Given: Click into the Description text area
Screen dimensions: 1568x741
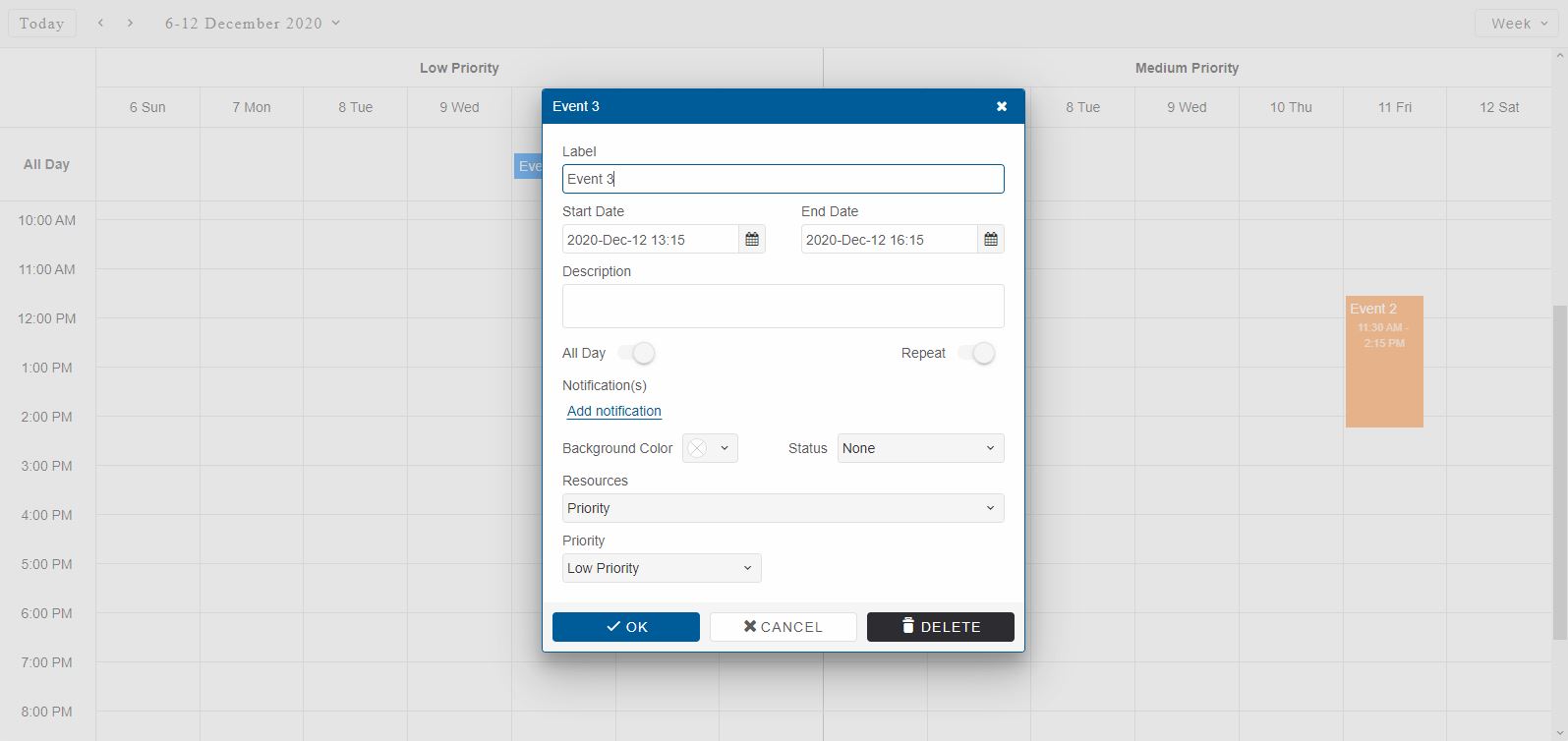Looking at the screenshot, I should coord(784,306).
